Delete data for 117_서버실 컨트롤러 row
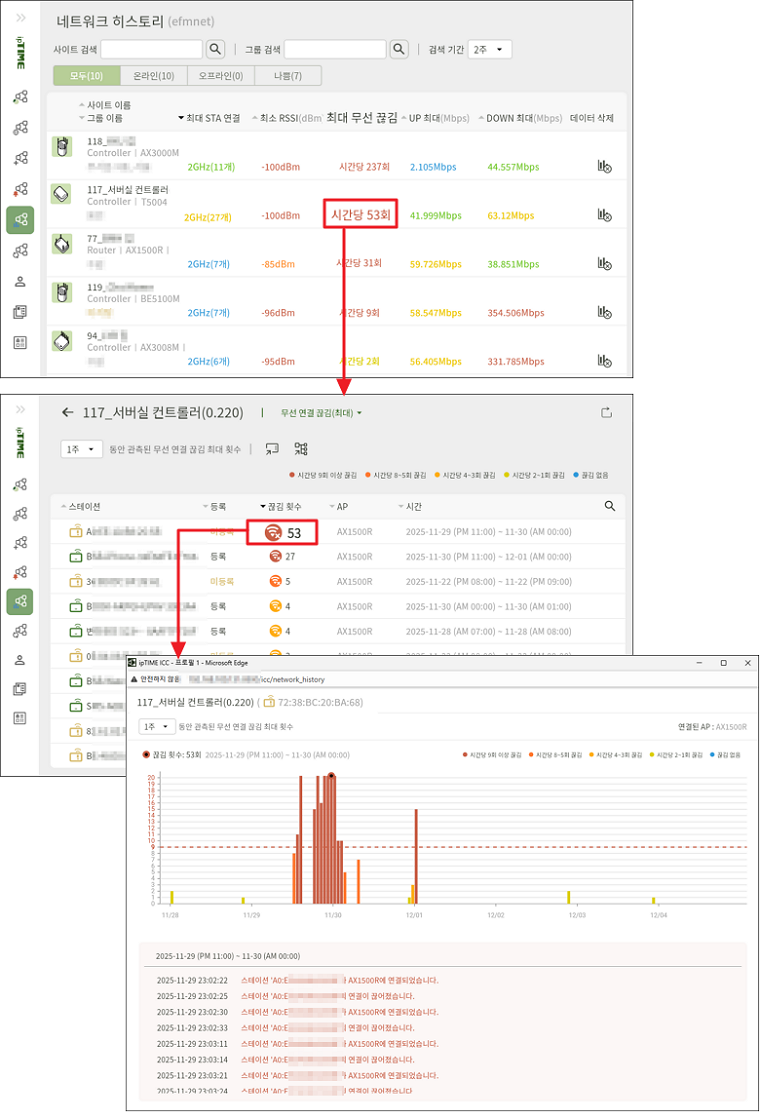Image resolution: width=760 pixels, height=1119 pixels. [x=604, y=214]
